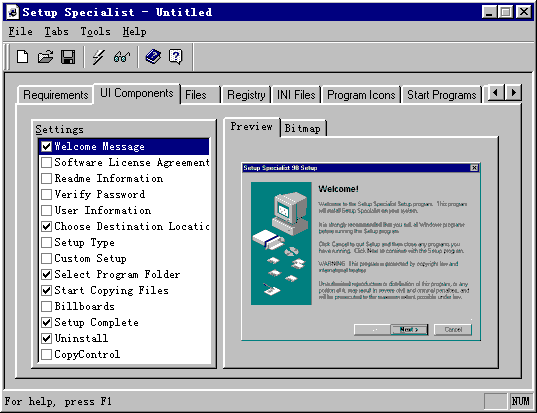Switch to Program Icons tab

pyautogui.click(x=361, y=95)
